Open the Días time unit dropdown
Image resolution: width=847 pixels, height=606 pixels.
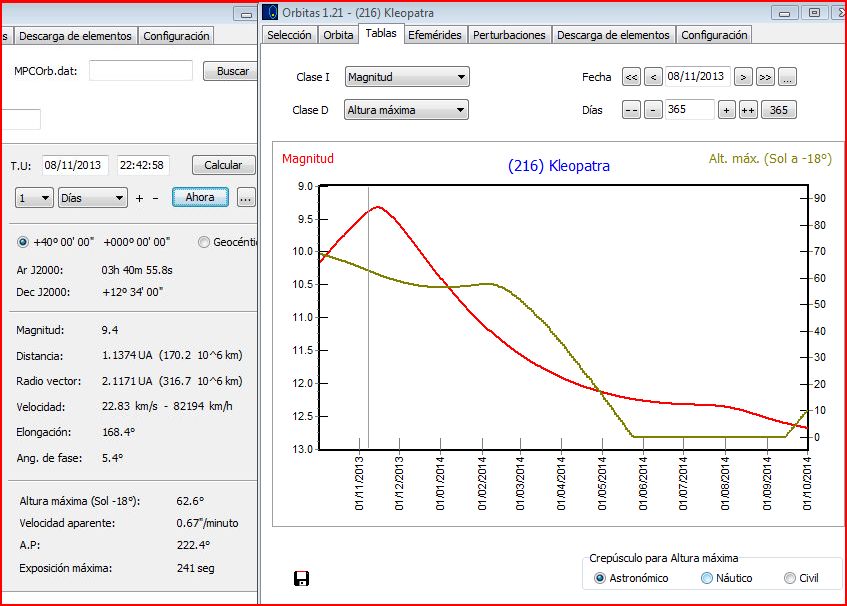[x=93, y=198]
